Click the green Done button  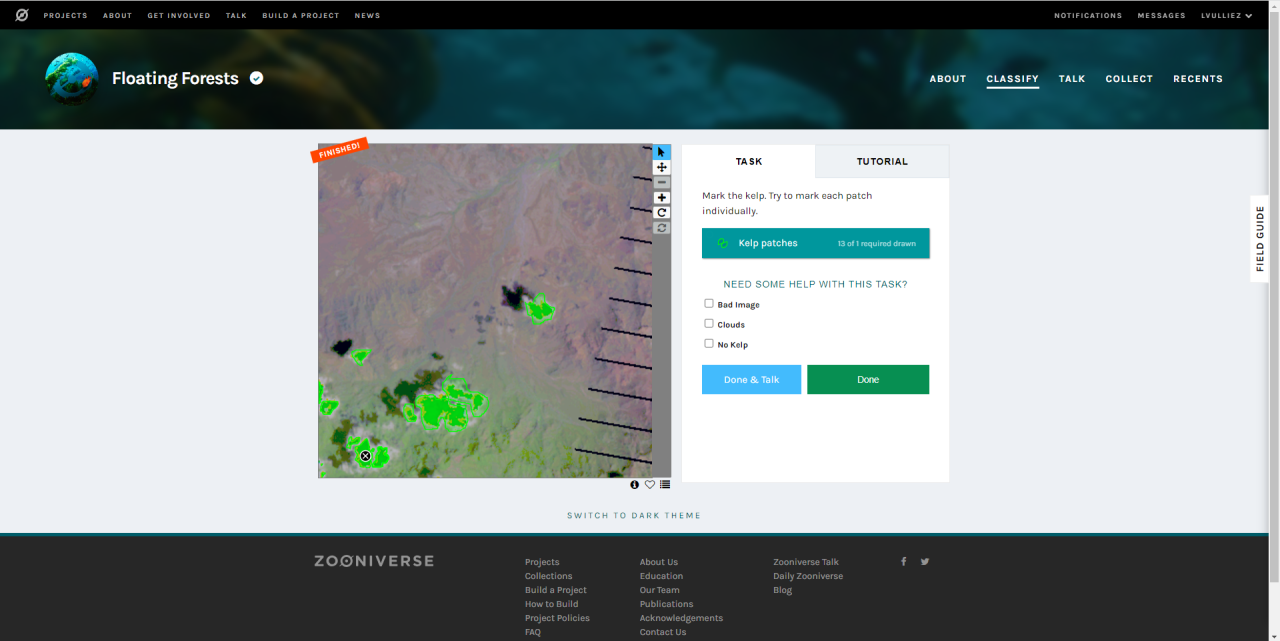tap(868, 380)
